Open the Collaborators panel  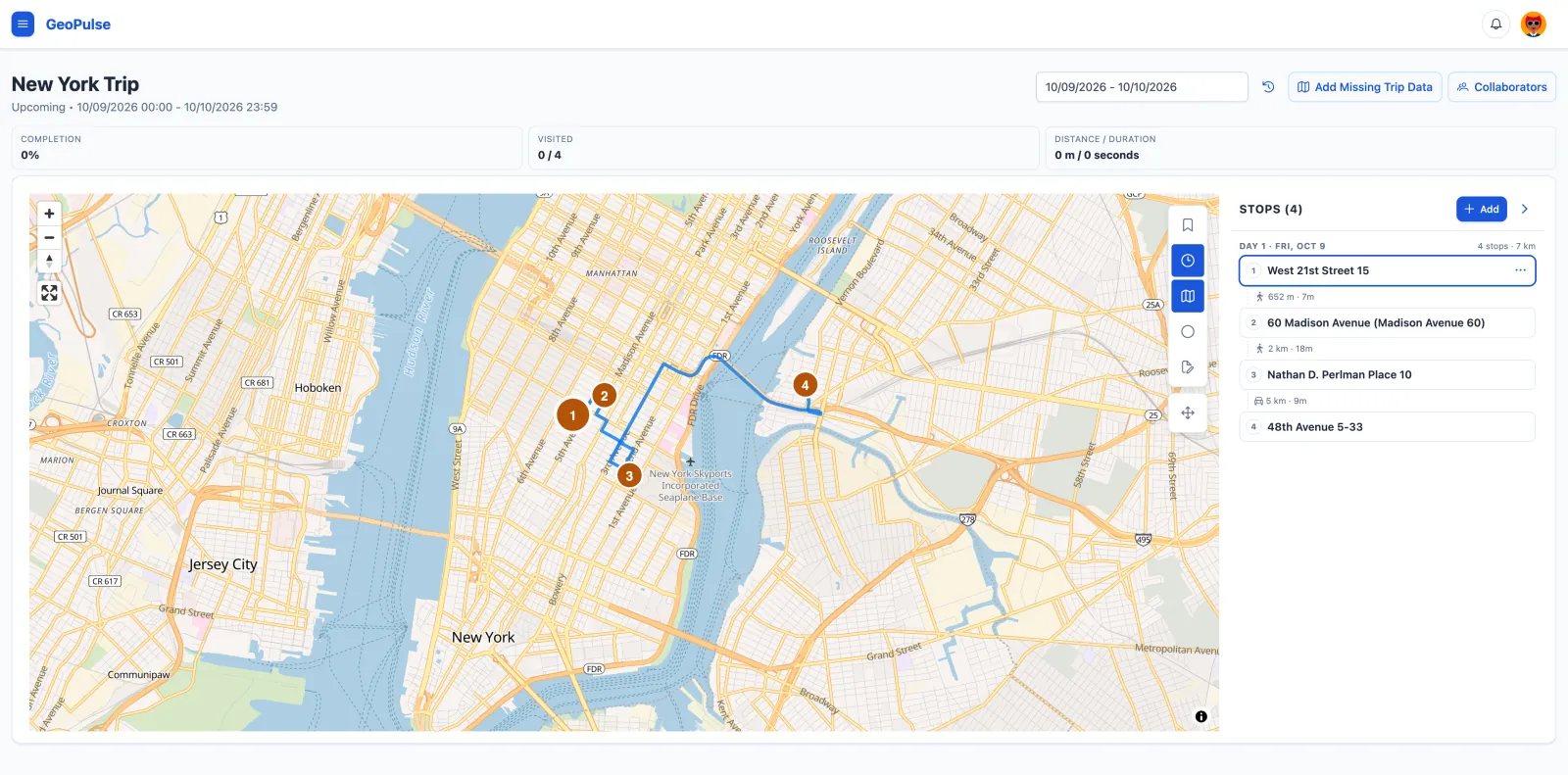[1502, 87]
